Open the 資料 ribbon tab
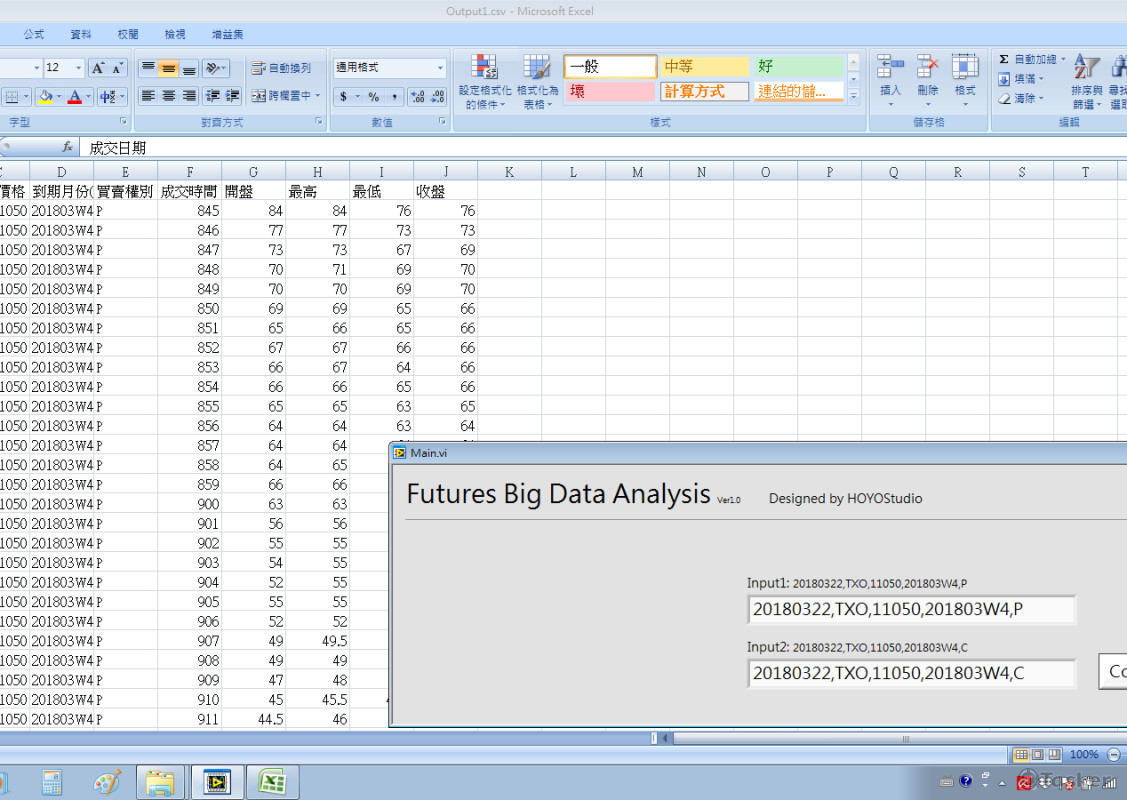This screenshot has width=1127, height=800. [81, 34]
